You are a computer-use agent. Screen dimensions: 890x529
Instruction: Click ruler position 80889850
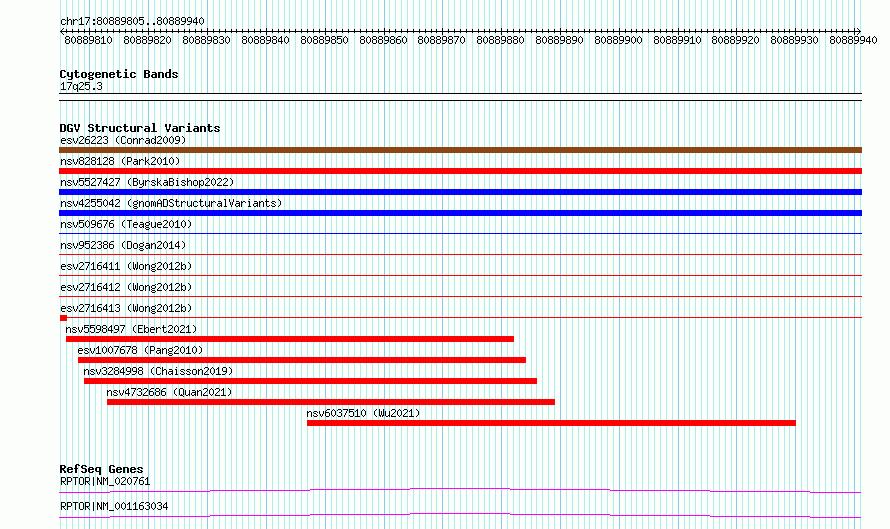(x=324, y=40)
